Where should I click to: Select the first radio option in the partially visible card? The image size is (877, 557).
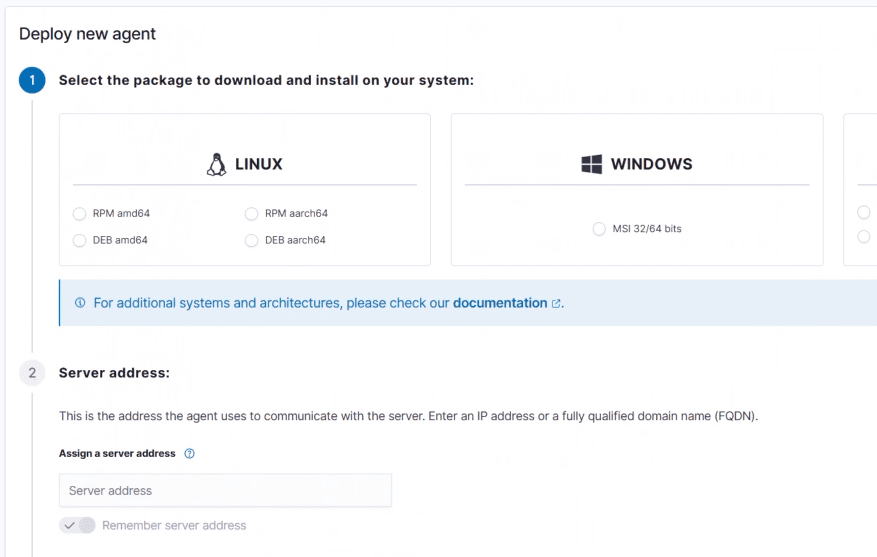864,212
